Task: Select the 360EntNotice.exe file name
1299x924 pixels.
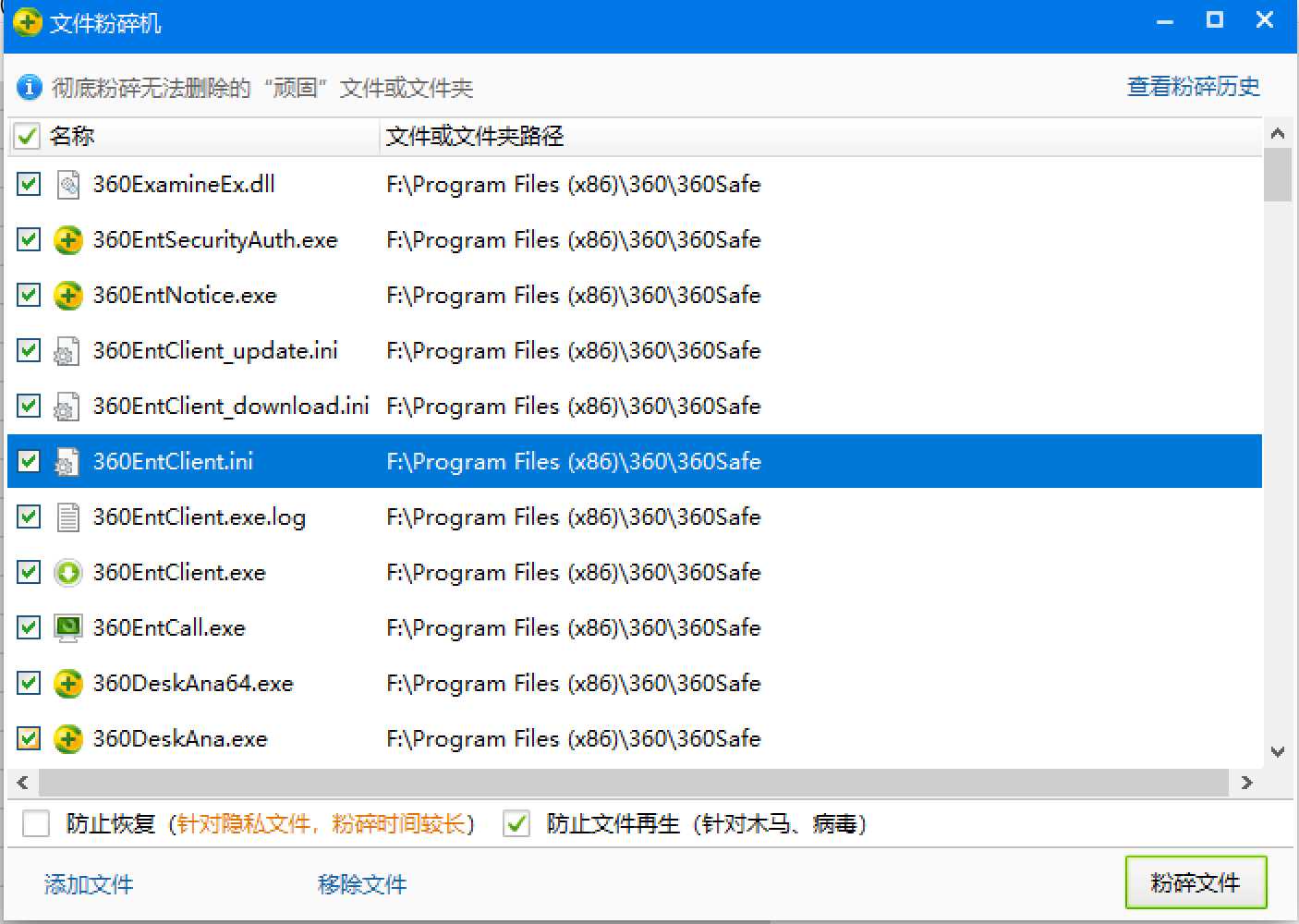Action: [185, 296]
